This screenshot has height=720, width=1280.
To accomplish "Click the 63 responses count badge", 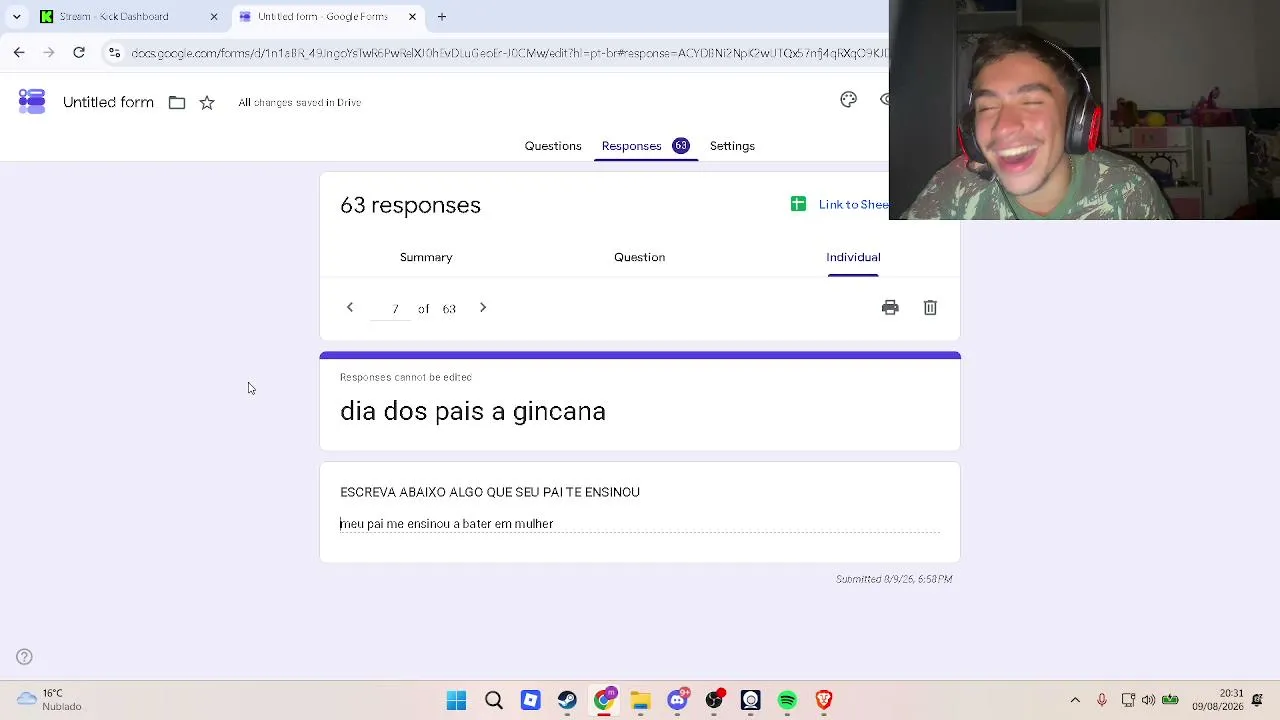I will click(681, 146).
